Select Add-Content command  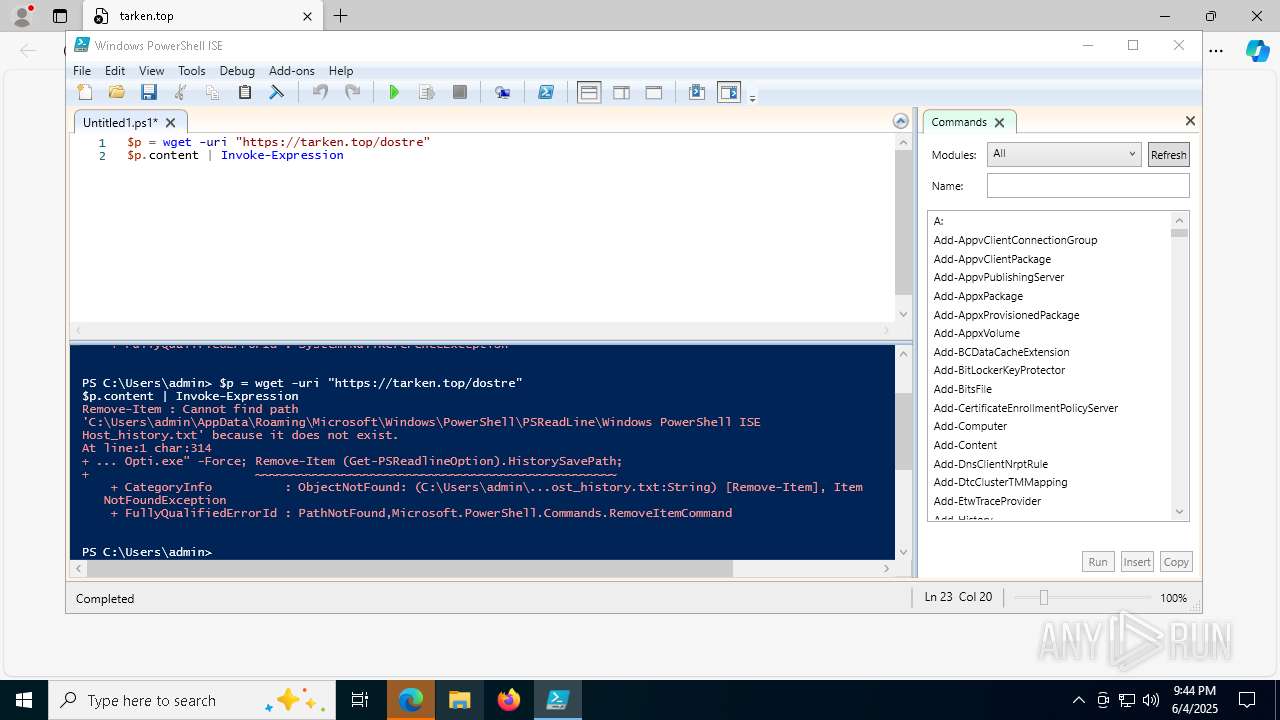click(x=965, y=445)
